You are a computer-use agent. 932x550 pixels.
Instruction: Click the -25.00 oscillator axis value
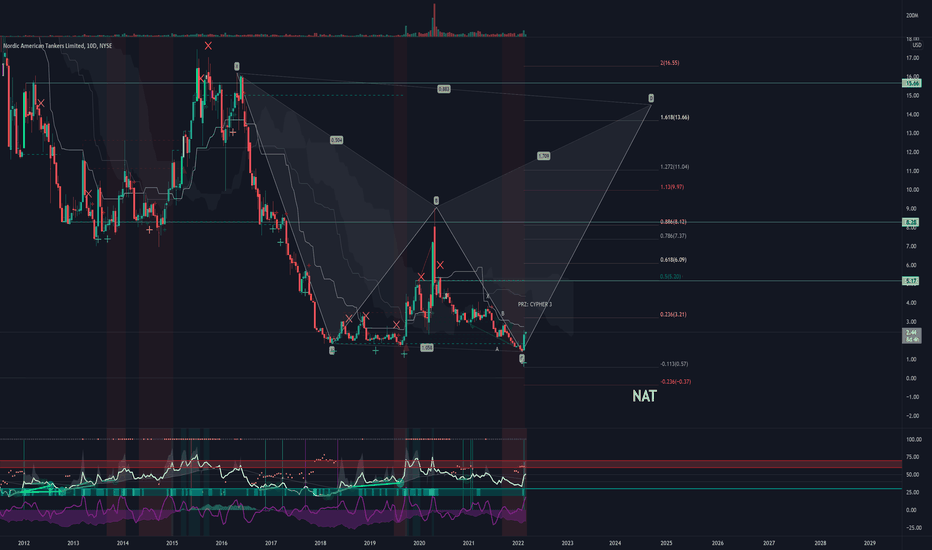pyautogui.click(x=914, y=527)
